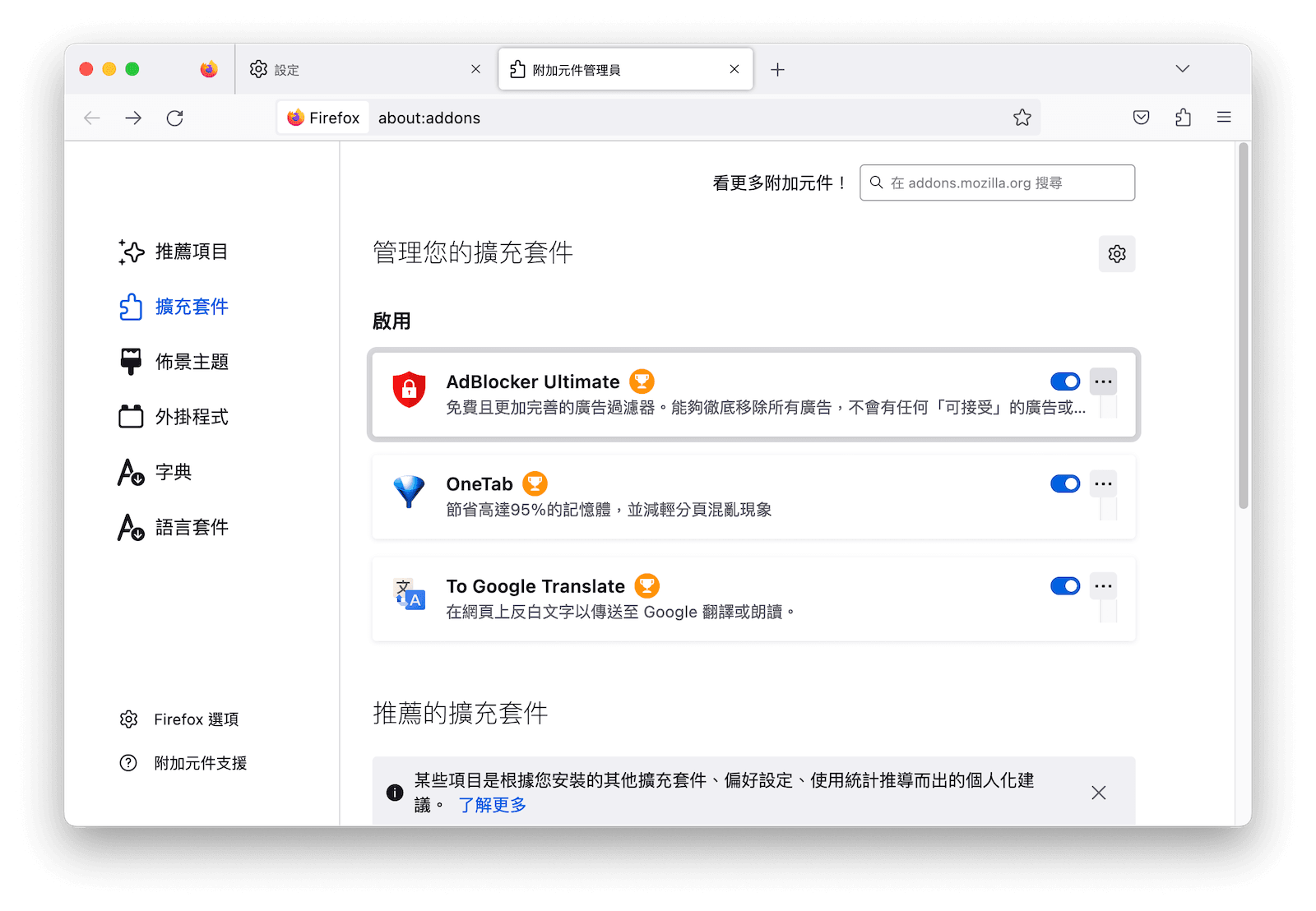Viewport: 1316px width, 911px height.
Task: Open 外掛程式 in the sidebar
Action: point(173,417)
